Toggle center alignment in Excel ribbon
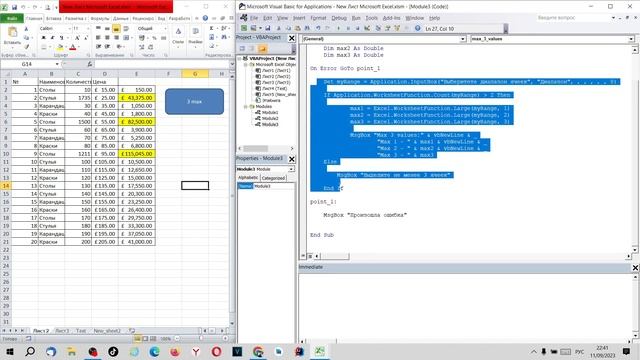Image resolution: width=640 pixels, height=360 pixels. tap(107, 38)
